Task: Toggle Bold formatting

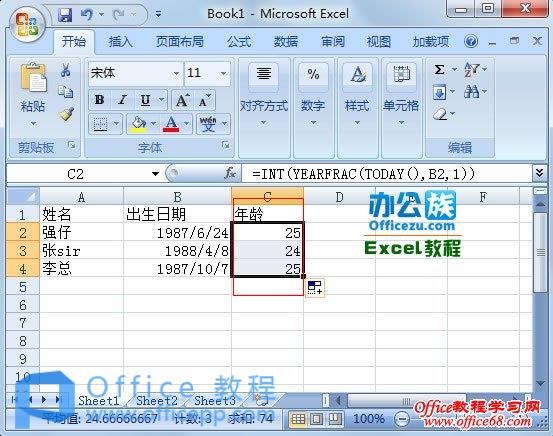Action: click(x=99, y=101)
